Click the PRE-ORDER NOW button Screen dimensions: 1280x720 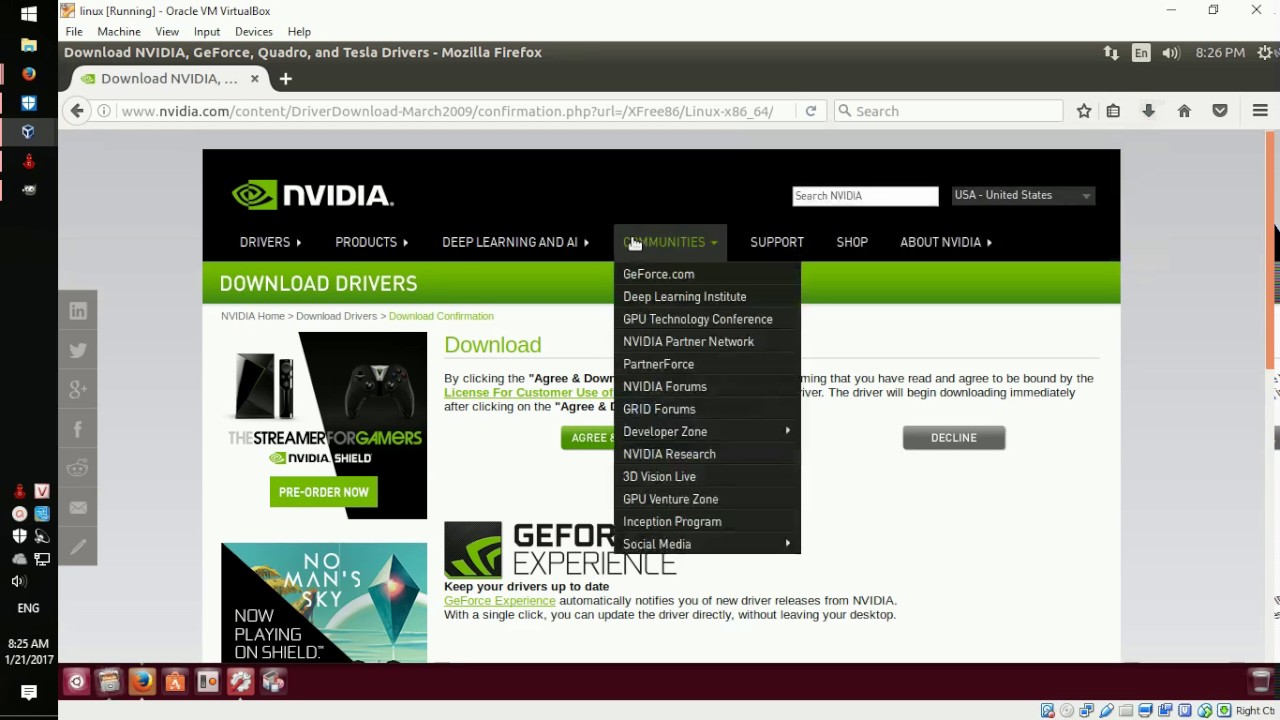pos(324,492)
